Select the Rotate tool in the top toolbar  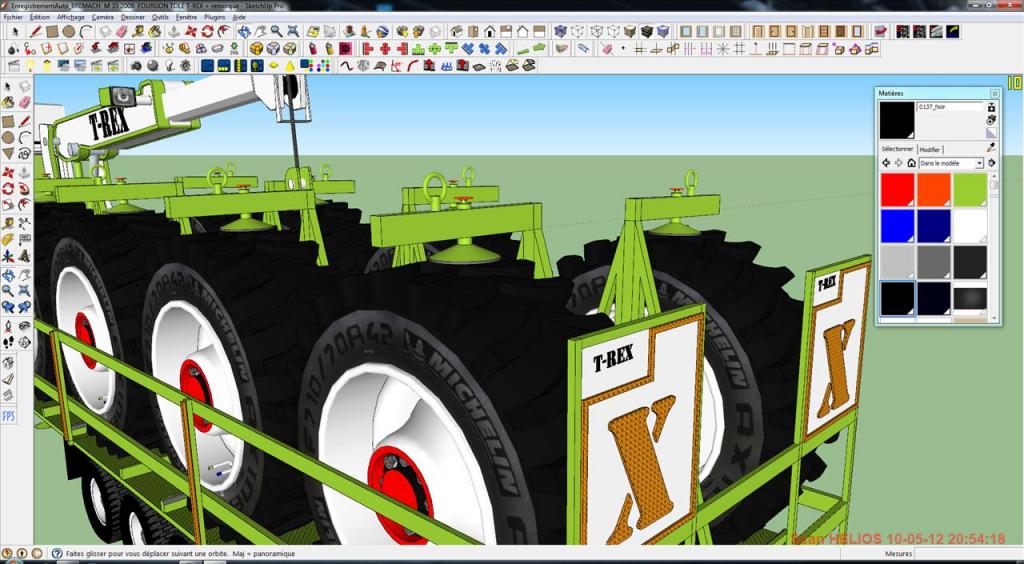208,31
